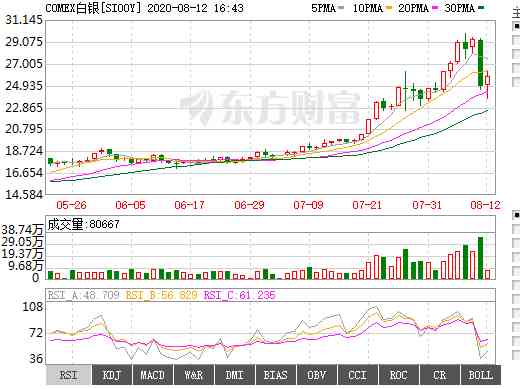This screenshot has height=389, width=520.
Task: Click the 19.37万 volume axis label
Action: click(x=23, y=254)
